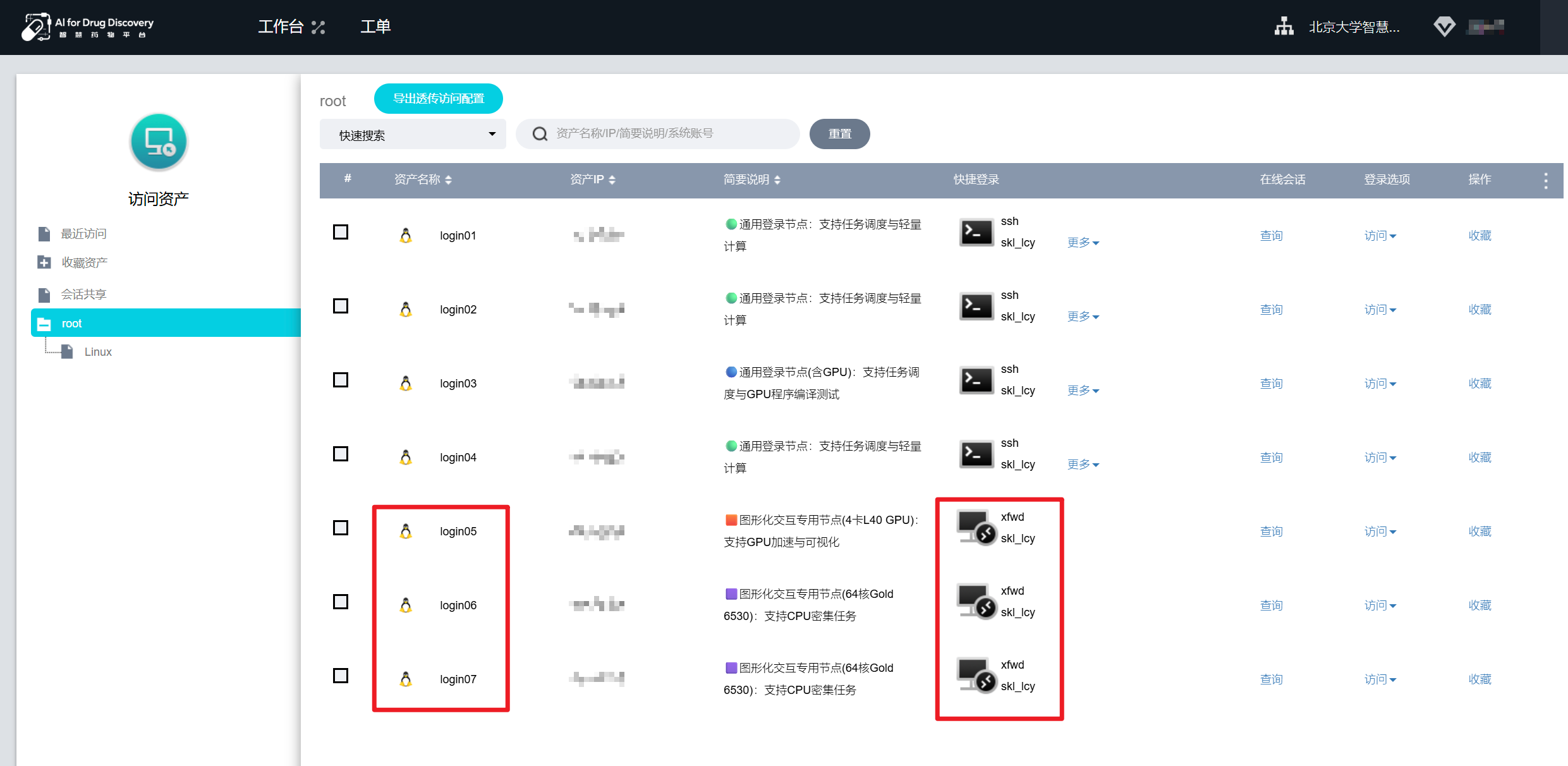Click the 重置 button
The image size is (1568, 766).
click(x=840, y=134)
